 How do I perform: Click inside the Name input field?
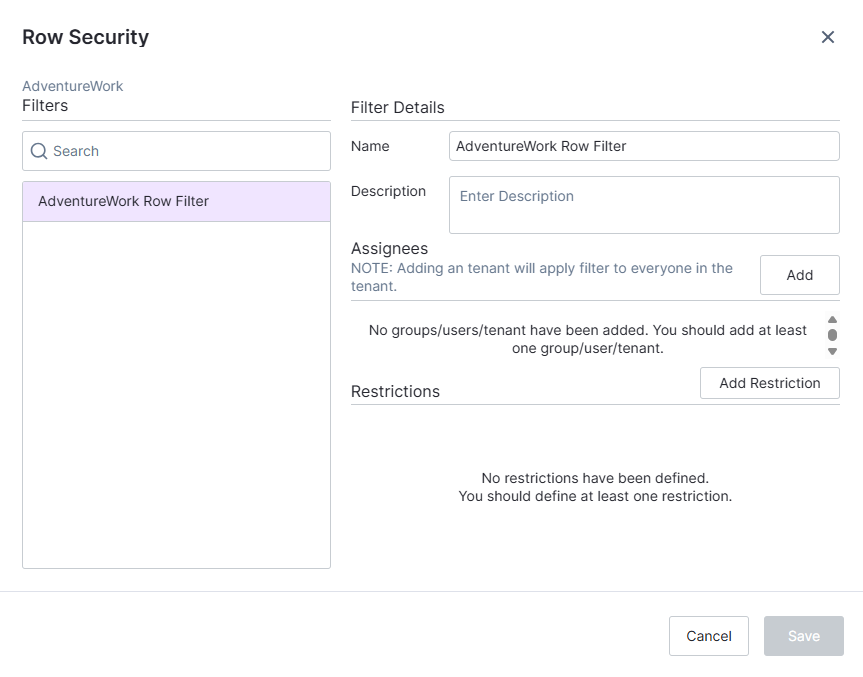[644, 146]
